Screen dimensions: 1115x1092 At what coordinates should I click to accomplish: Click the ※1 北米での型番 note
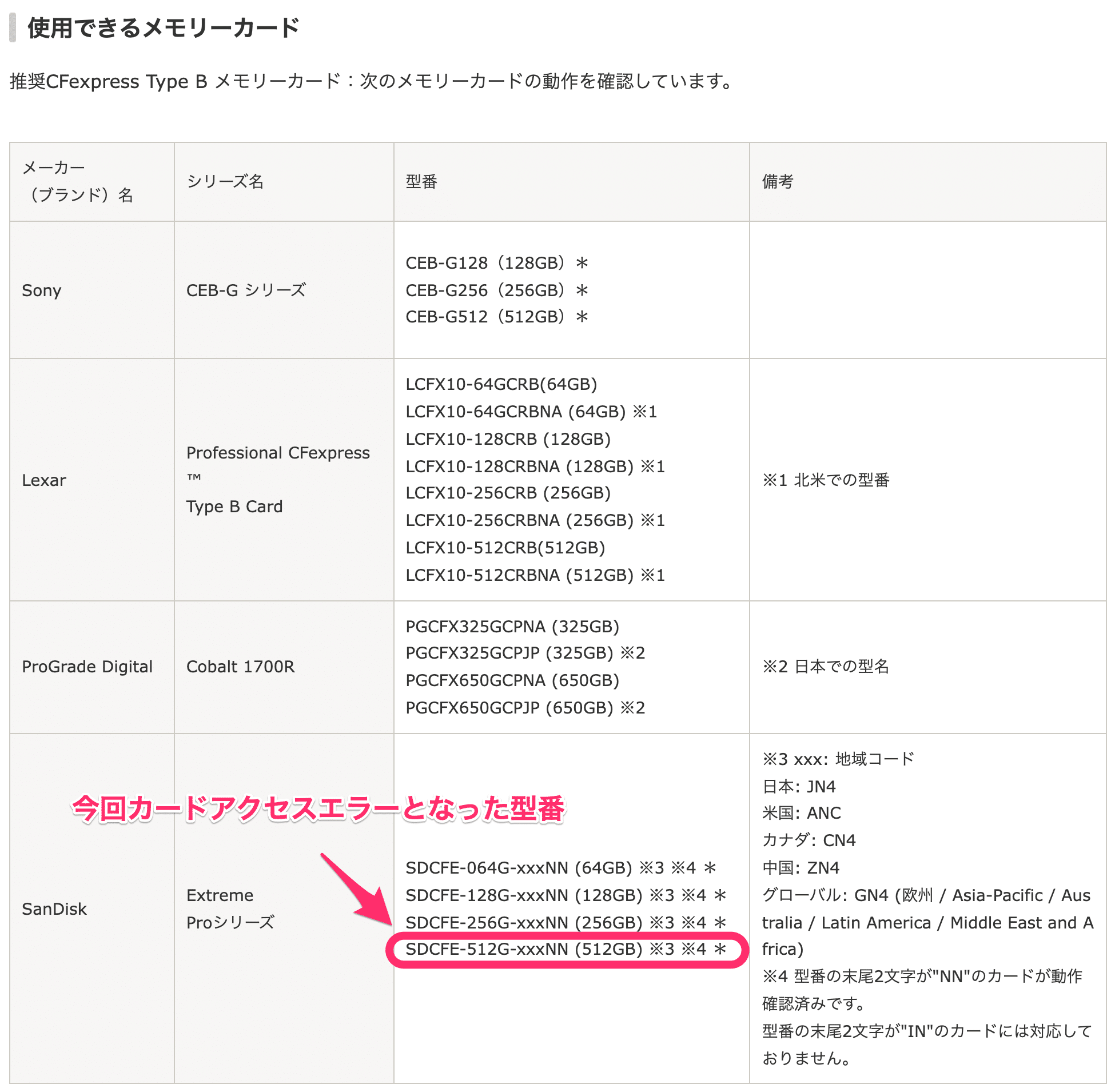pos(825,480)
